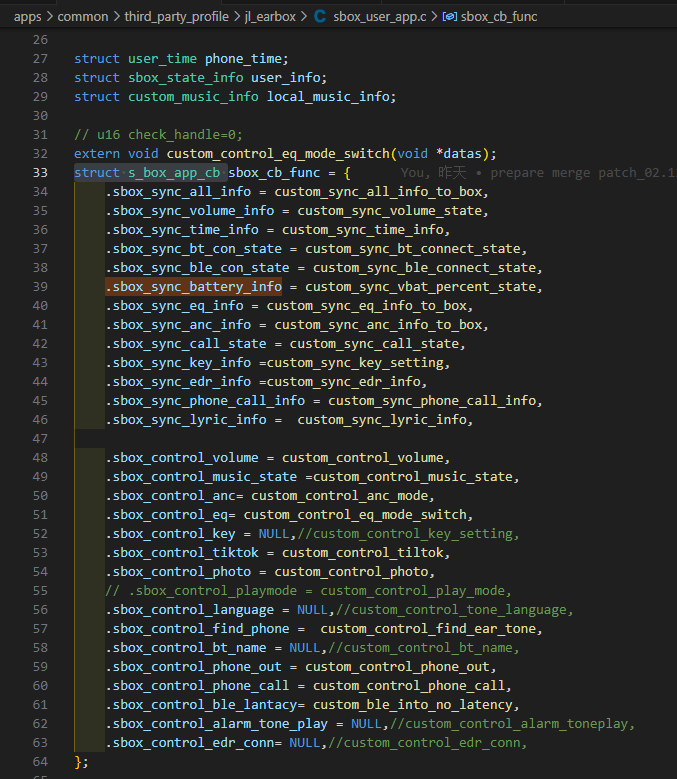This screenshot has height=779, width=677.
Task: Click '.sbox_control_bt_name' member
Action: pos(186,648)
